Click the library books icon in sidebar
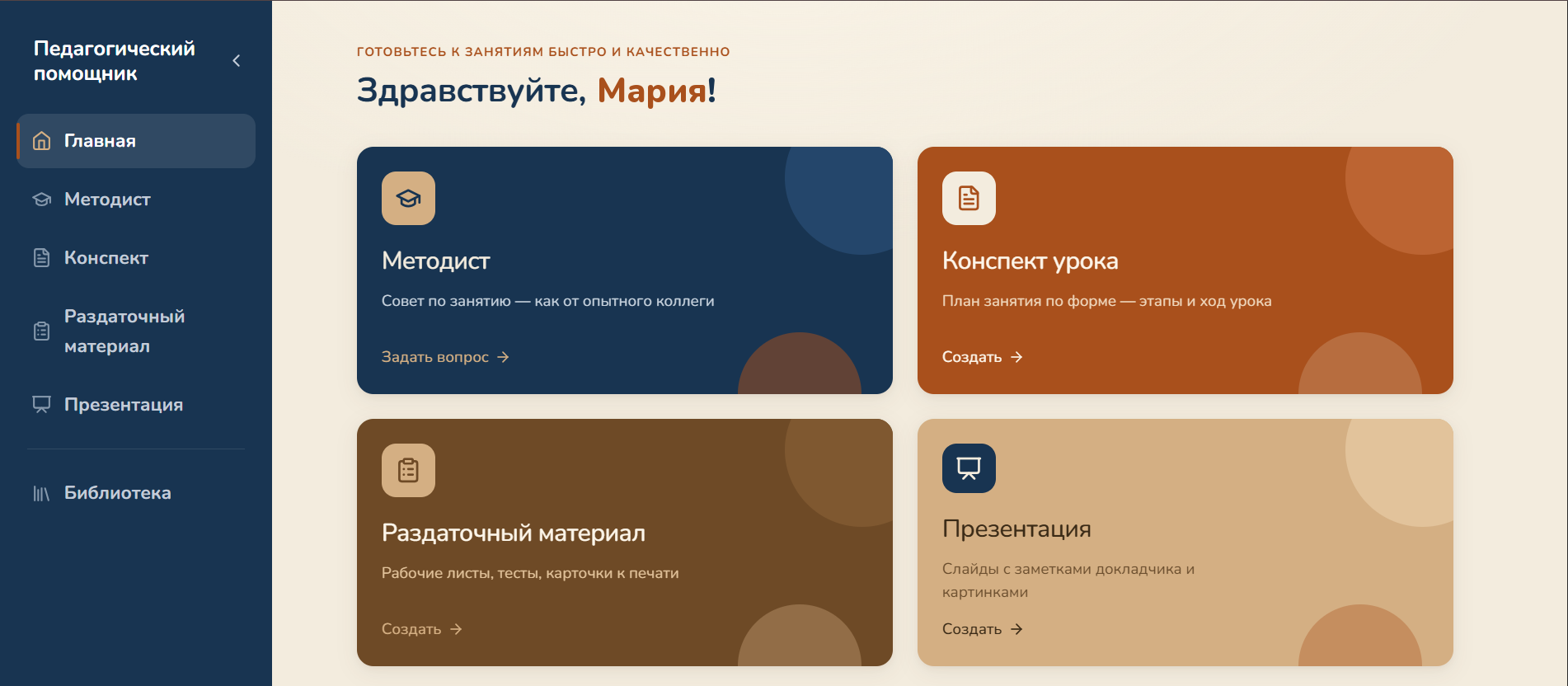Screen dimensions: 1568x686 click(x=42, y=493)
